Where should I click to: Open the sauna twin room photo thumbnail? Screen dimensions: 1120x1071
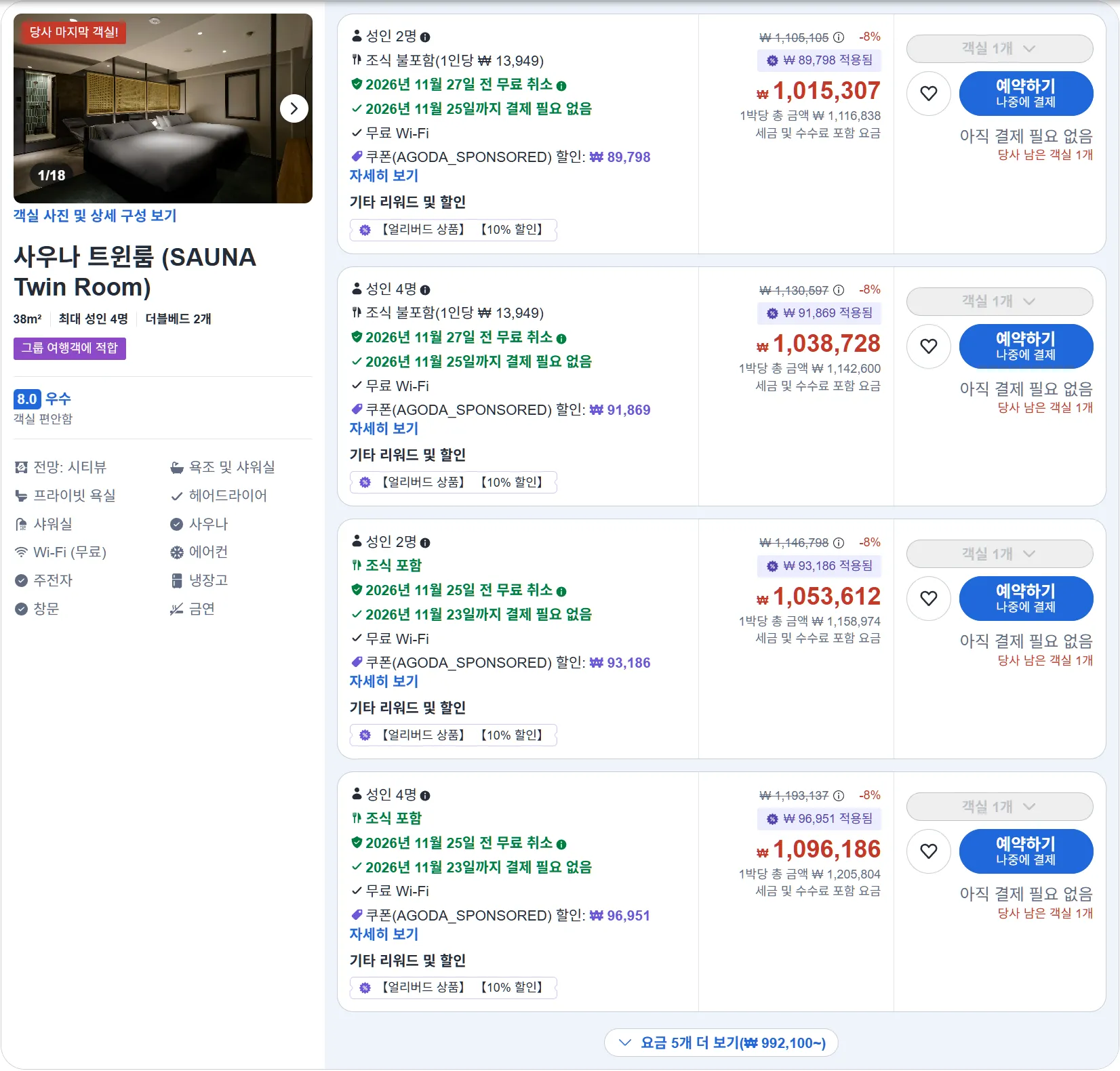pos(163,108)
